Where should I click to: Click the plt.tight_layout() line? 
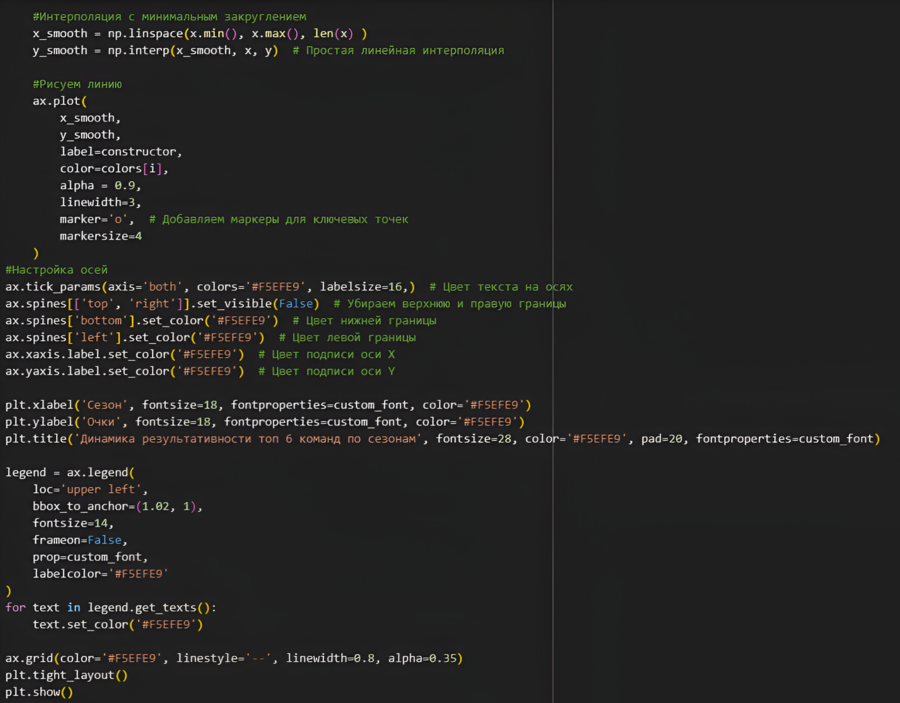(x=67, y=675)
